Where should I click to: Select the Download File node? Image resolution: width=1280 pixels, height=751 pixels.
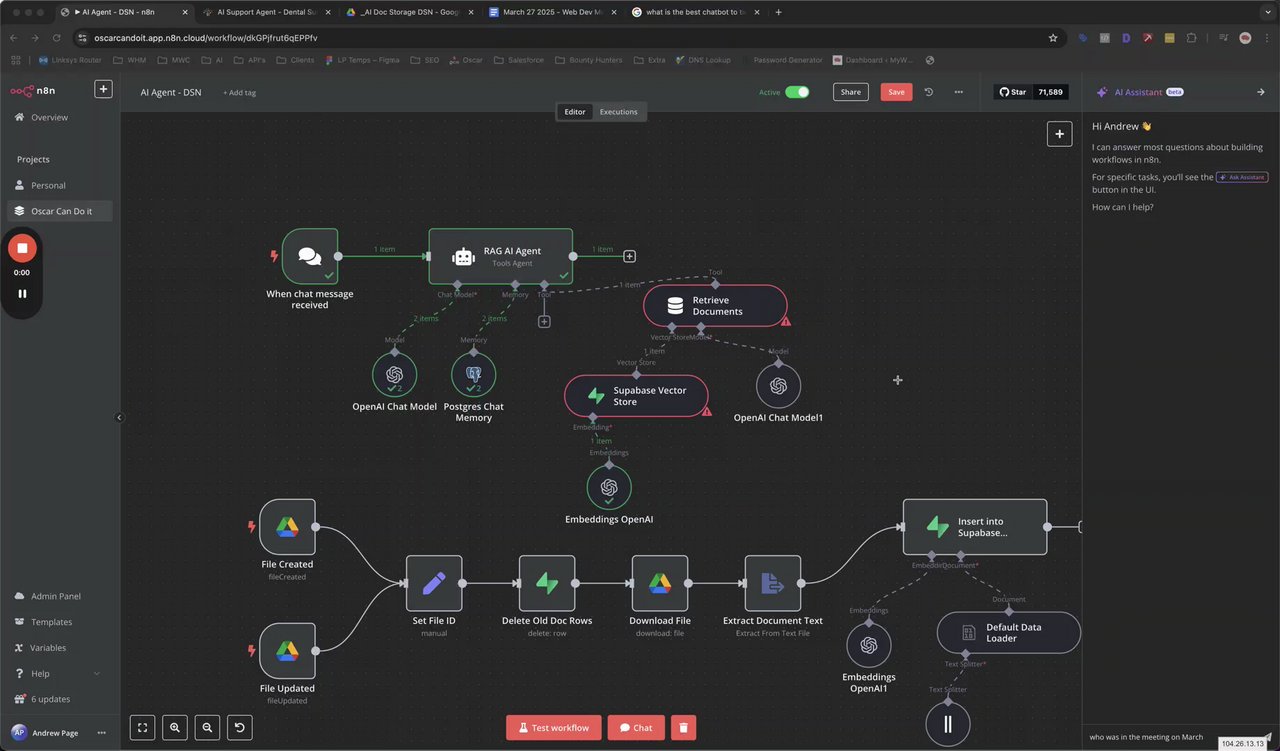[x=660, y=583]
